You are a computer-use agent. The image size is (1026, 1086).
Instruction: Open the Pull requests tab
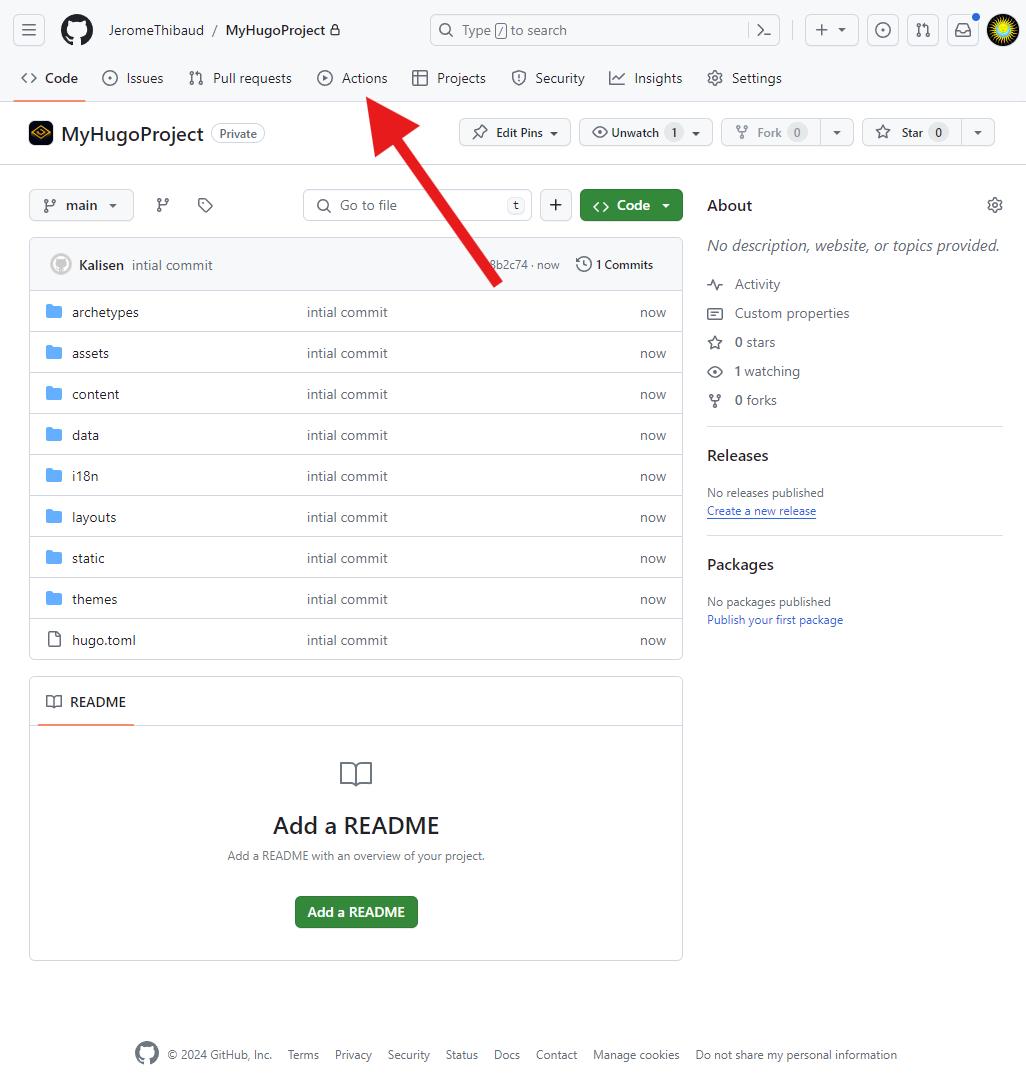(x=240, y=78)
